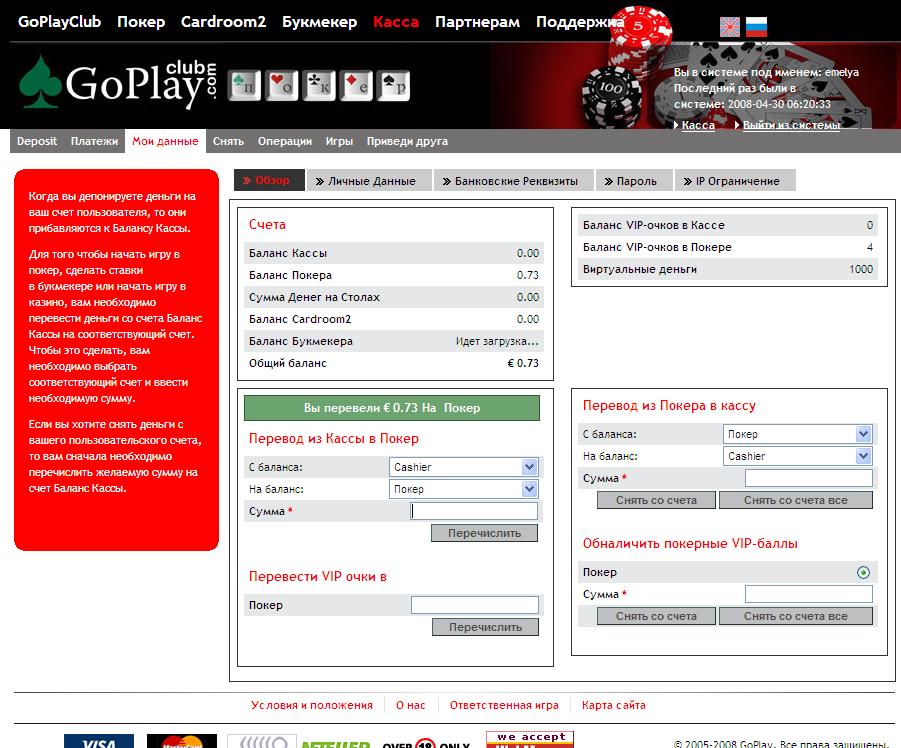901x748 pixels.
Task: Open the 'На баланс' Cashier dropdown
Action: coord(797,456)
